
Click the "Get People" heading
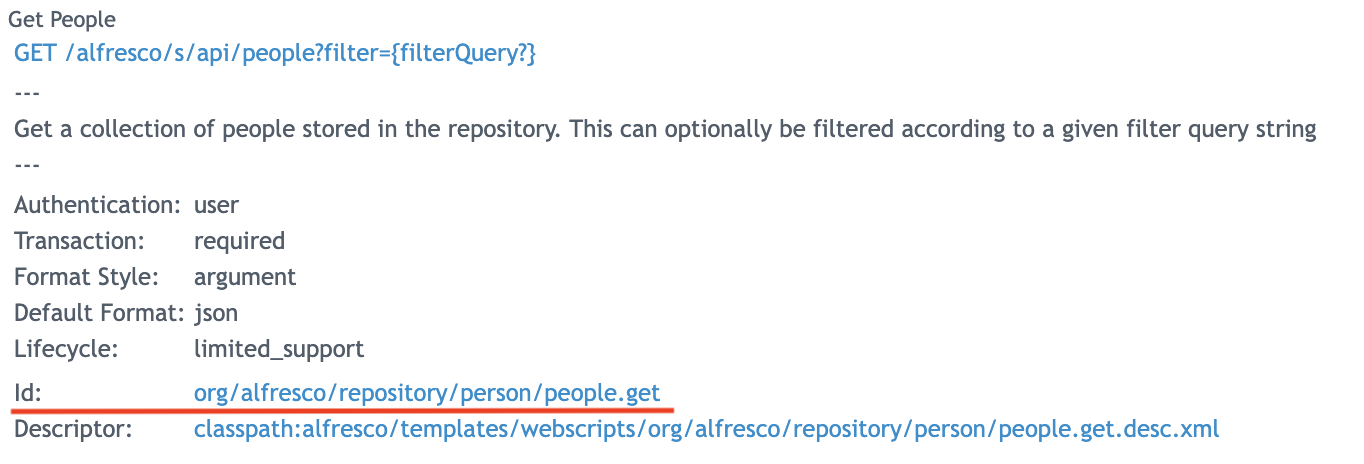62,19
